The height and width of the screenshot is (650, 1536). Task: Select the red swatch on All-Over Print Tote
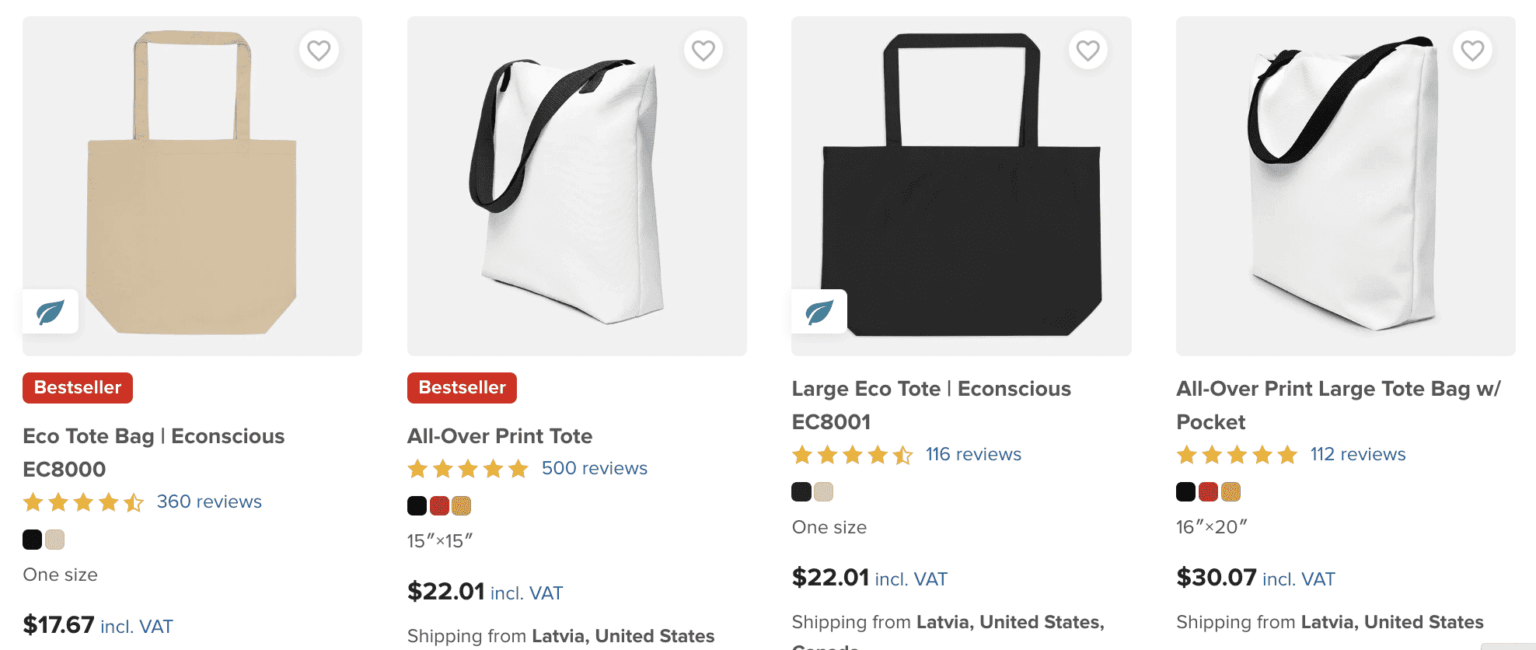439,505
